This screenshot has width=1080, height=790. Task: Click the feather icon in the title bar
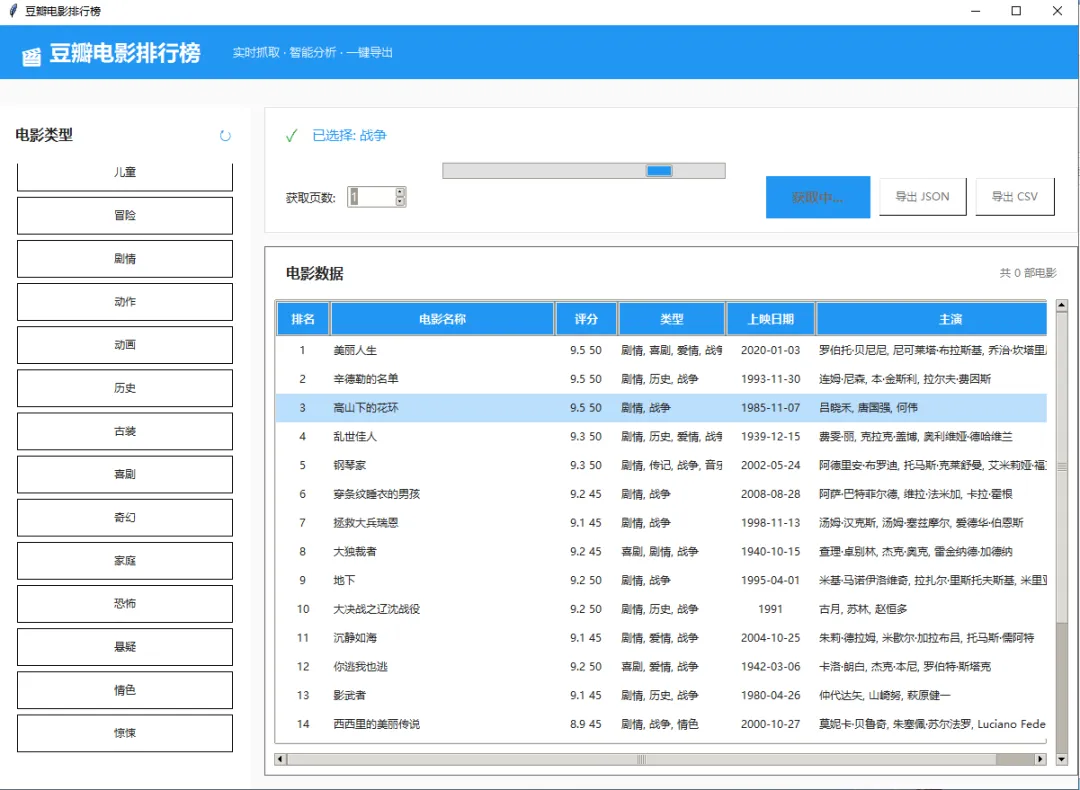(12, 11)
